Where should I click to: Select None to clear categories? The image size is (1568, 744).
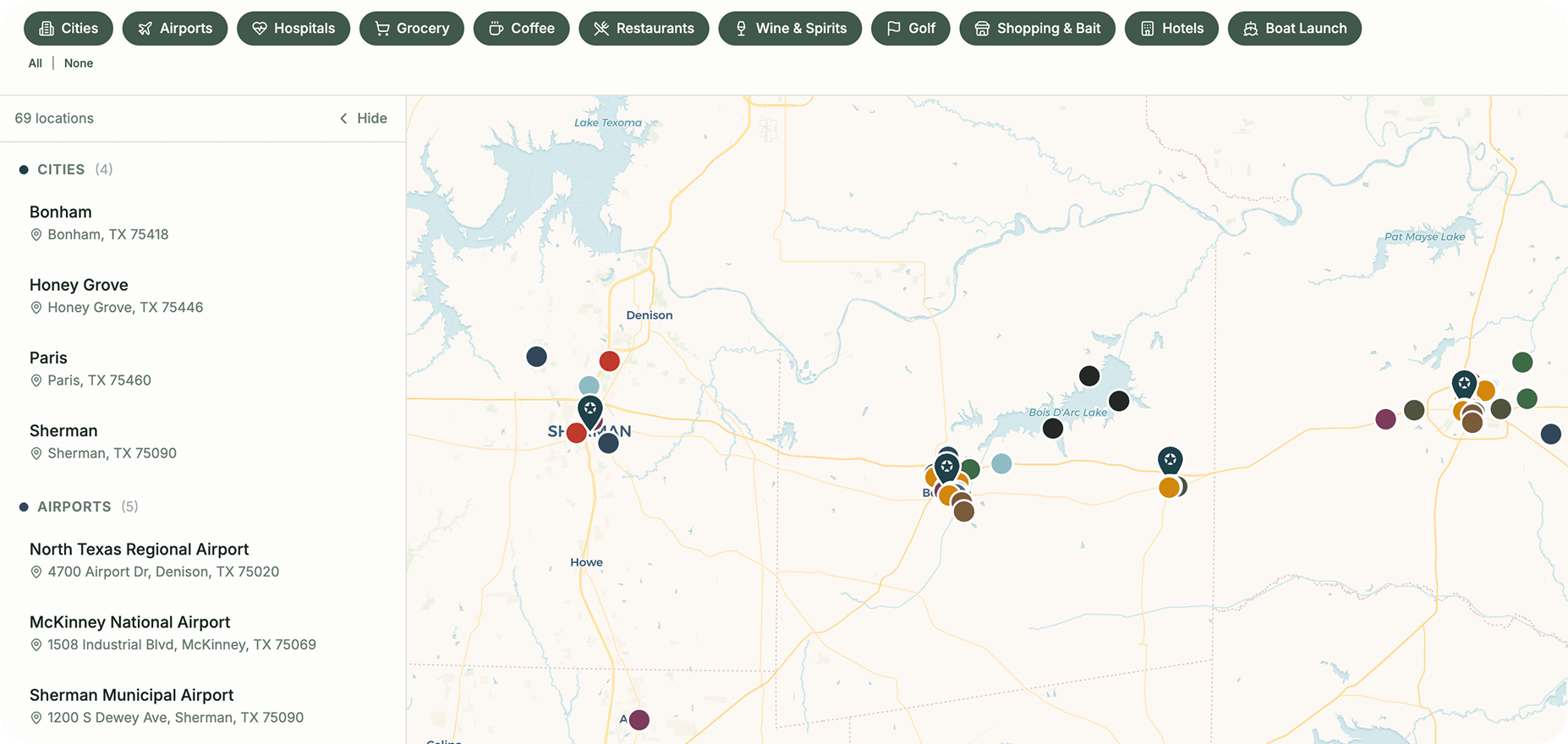pos(79,63)
